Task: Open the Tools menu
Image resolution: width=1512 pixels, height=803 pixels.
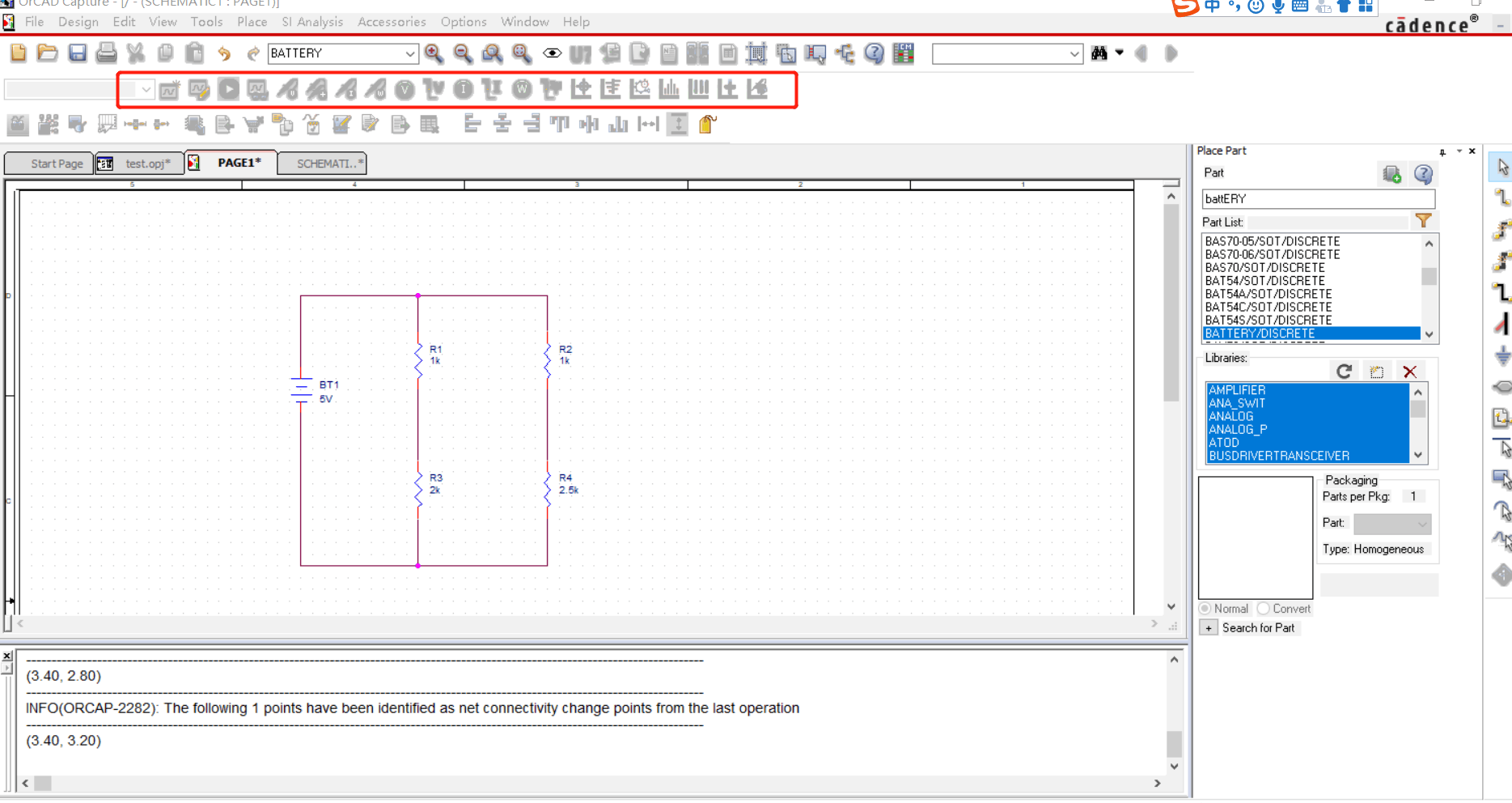Action: pos(206,22)
